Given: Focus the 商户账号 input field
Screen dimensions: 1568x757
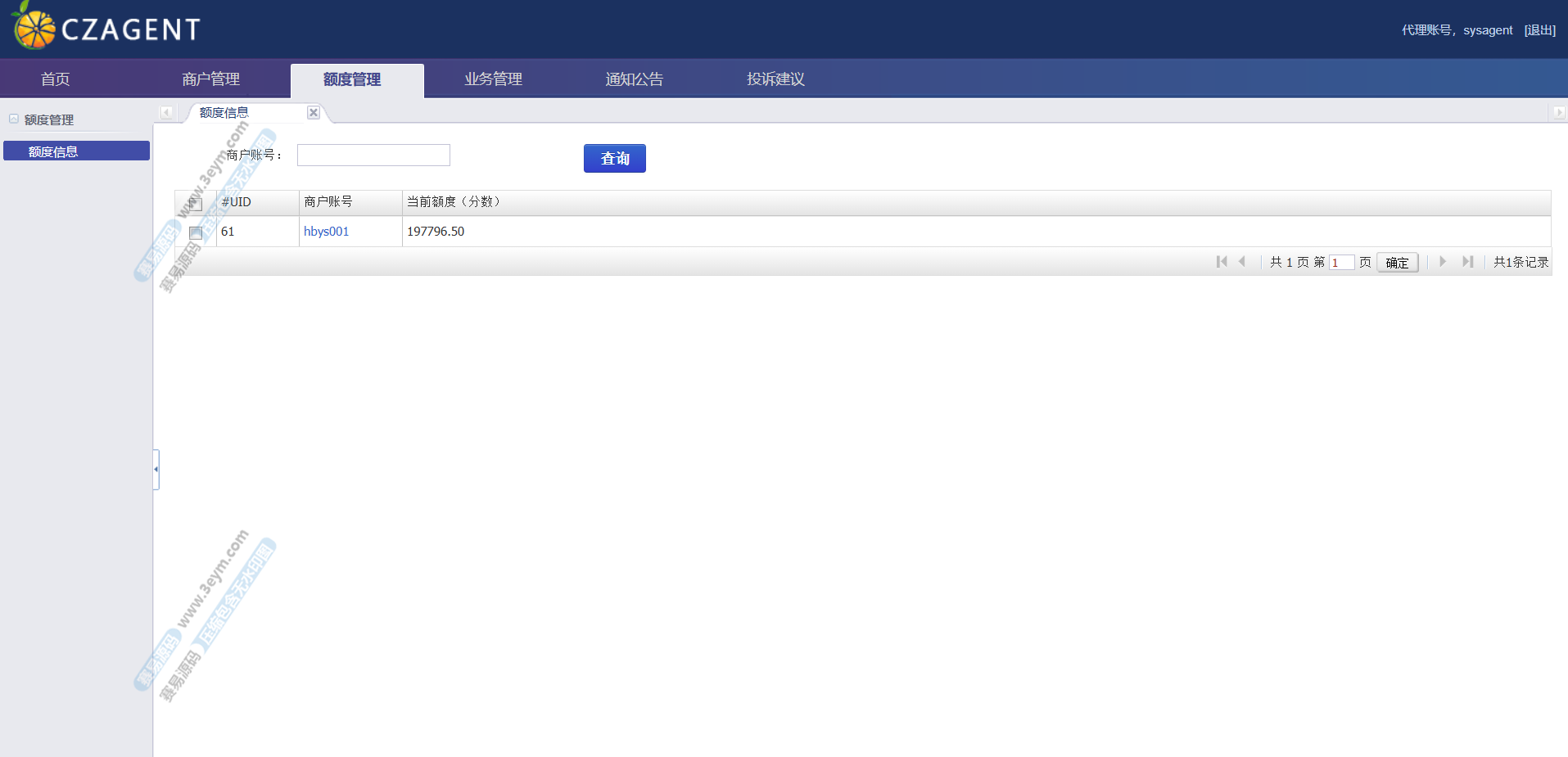Looking at the screenshot, I should 373,155.
